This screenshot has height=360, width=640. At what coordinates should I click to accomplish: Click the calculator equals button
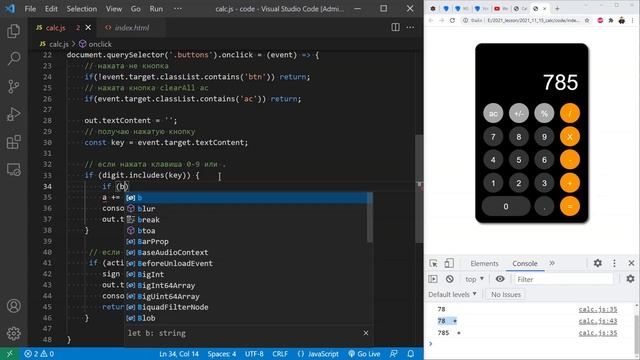point(570,207)
